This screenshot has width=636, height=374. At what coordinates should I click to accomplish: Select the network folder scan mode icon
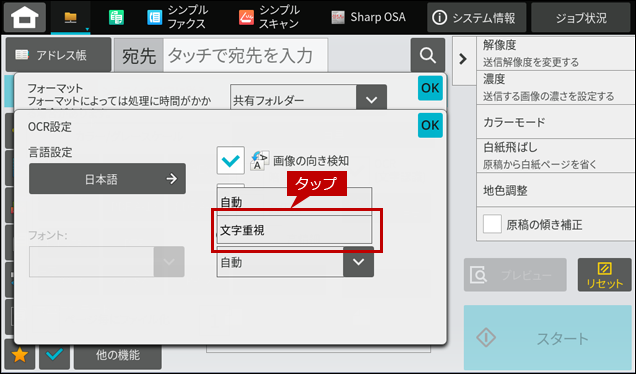pos(71,17)
